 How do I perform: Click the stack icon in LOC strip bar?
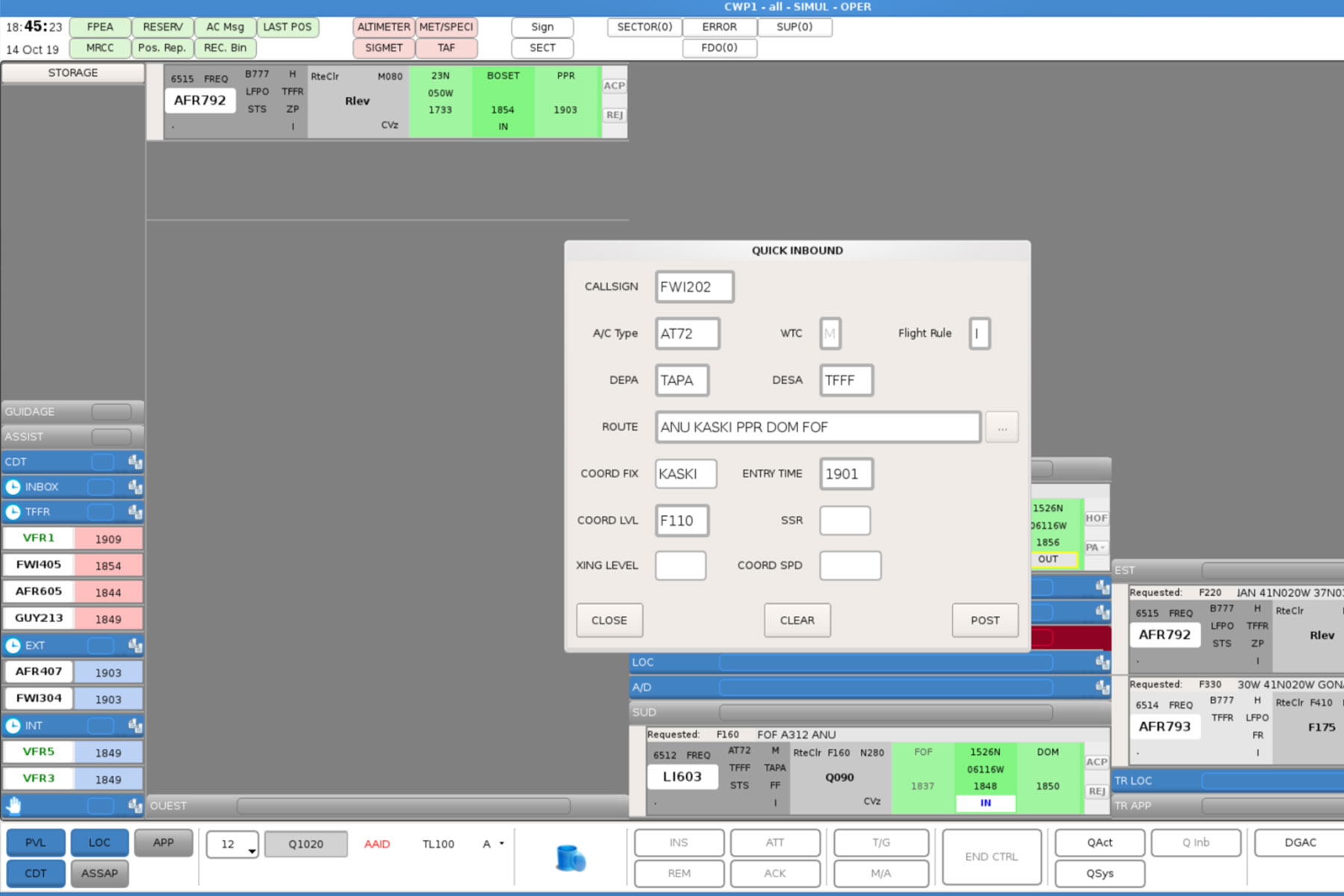1102,662
